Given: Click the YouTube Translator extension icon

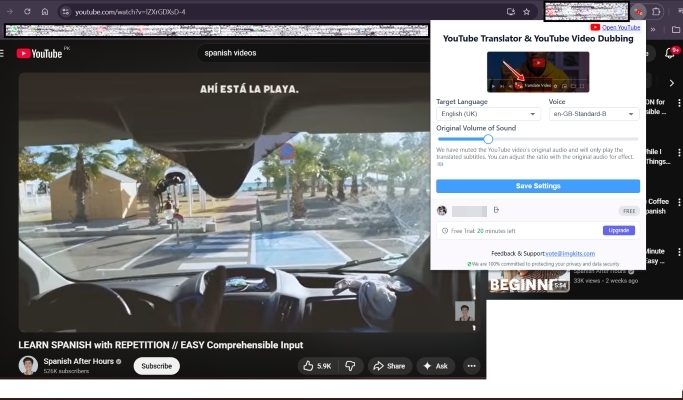Looking at the screenshot, I should click(x=639, y=12).
